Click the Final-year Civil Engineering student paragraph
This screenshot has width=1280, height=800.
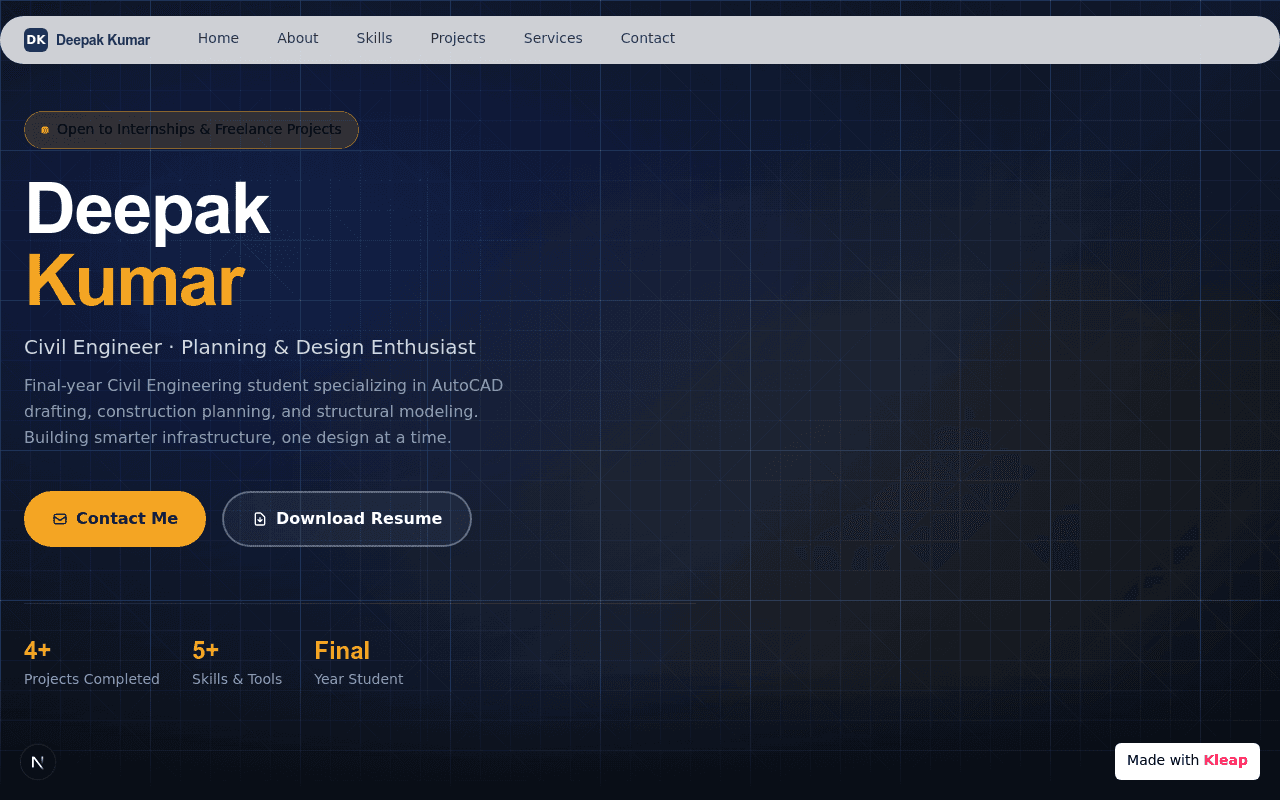pos(264,411)
